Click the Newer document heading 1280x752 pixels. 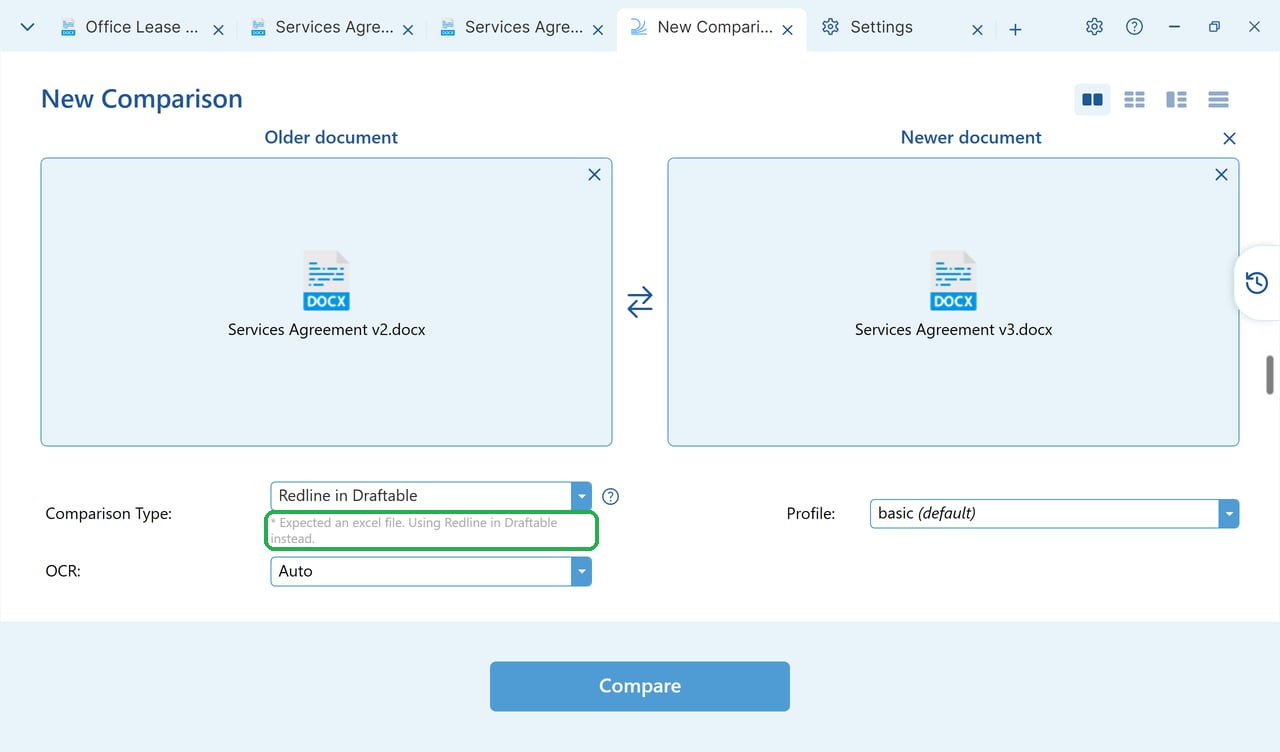971,138
